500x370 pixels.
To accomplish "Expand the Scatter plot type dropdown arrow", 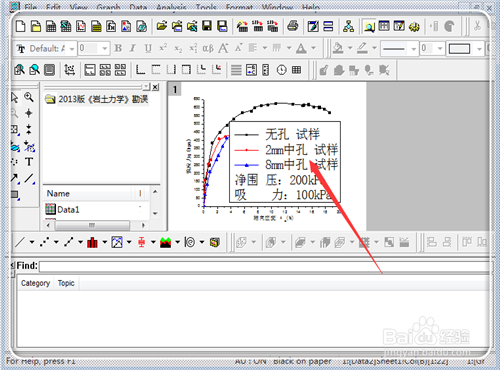I will (x=56, y=242).
